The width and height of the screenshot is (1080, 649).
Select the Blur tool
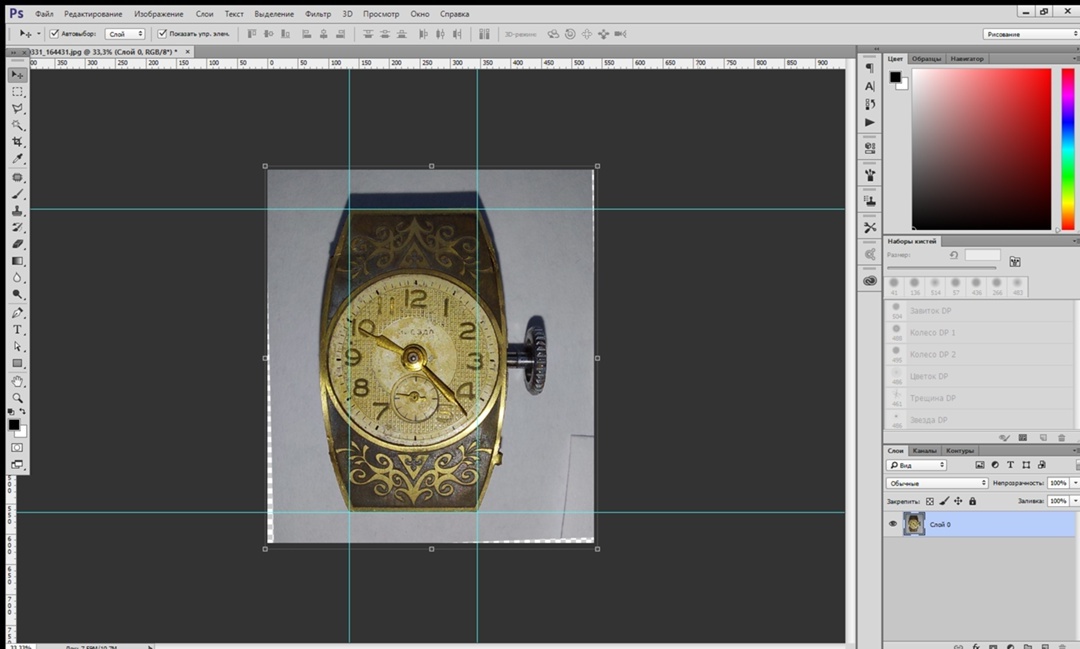point(17,278)
